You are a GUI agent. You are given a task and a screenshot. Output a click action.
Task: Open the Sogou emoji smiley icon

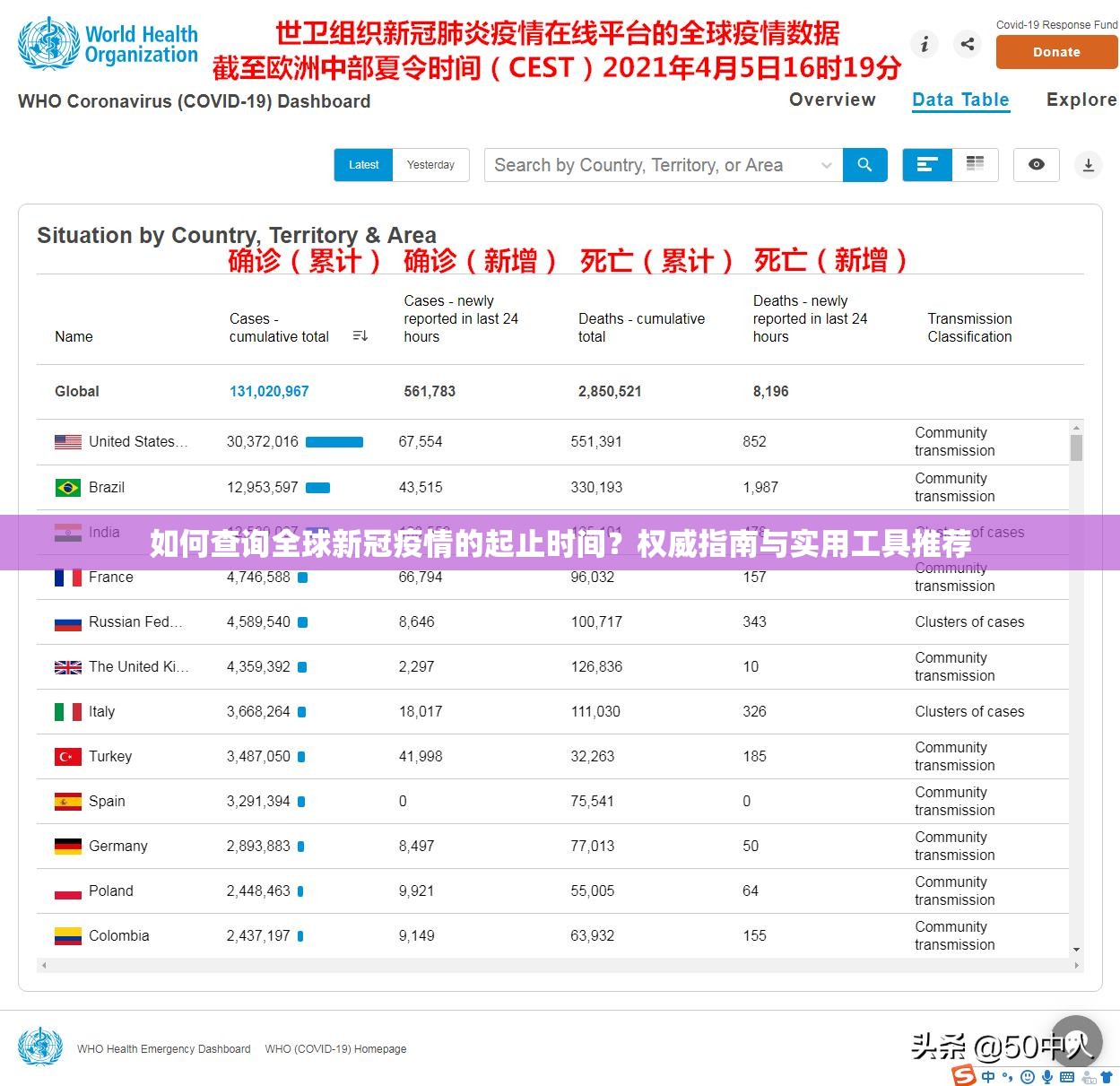click(x=1028, y=1076)
